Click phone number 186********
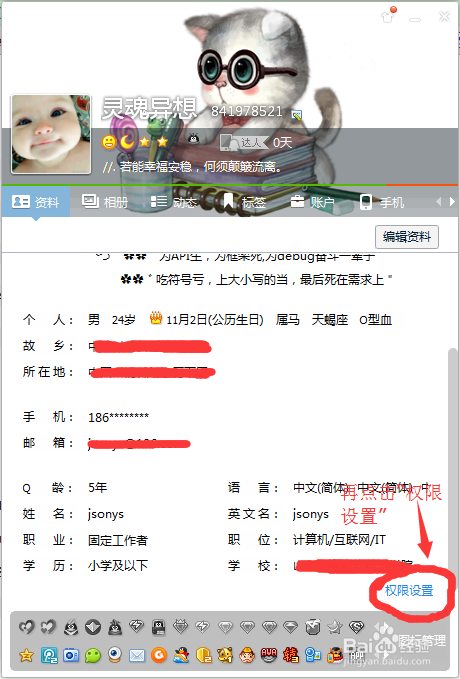The height and width of the screenshot is (679, 460). point(118,417)
